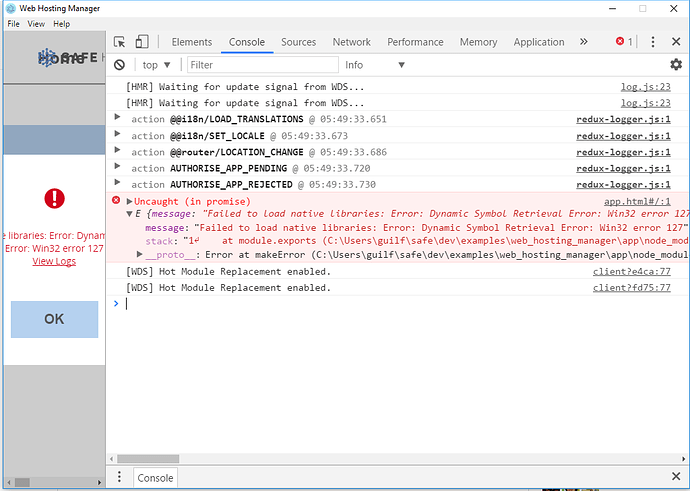Open the View menu
This screenshot has height=491, width=690.
pyautogui.click(x=36, y=24)
